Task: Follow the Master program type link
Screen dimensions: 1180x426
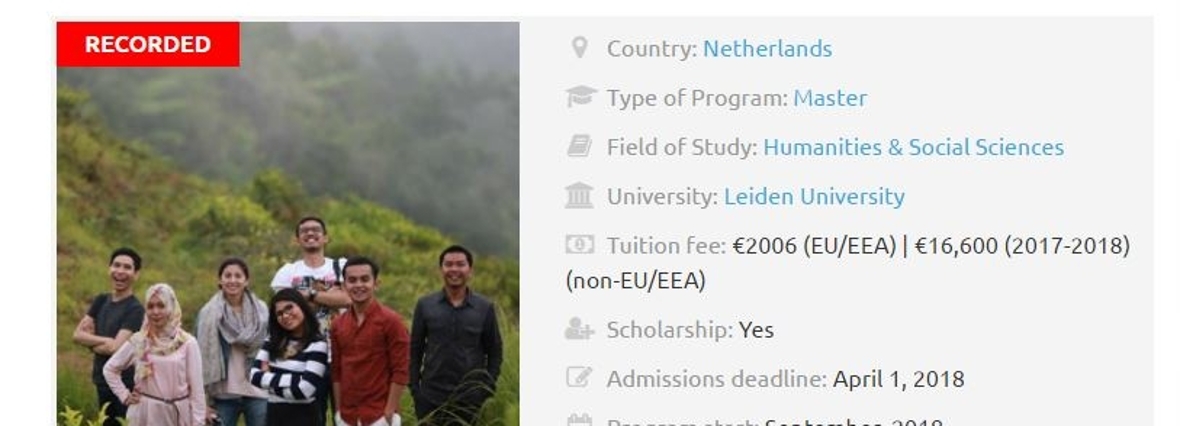Action: (x=830, y=98)
